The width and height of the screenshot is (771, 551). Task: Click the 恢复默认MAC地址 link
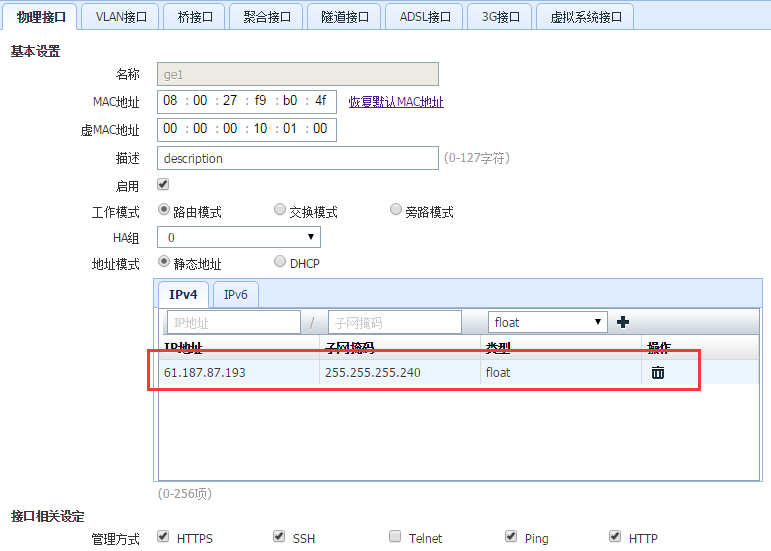coord(396,102)
